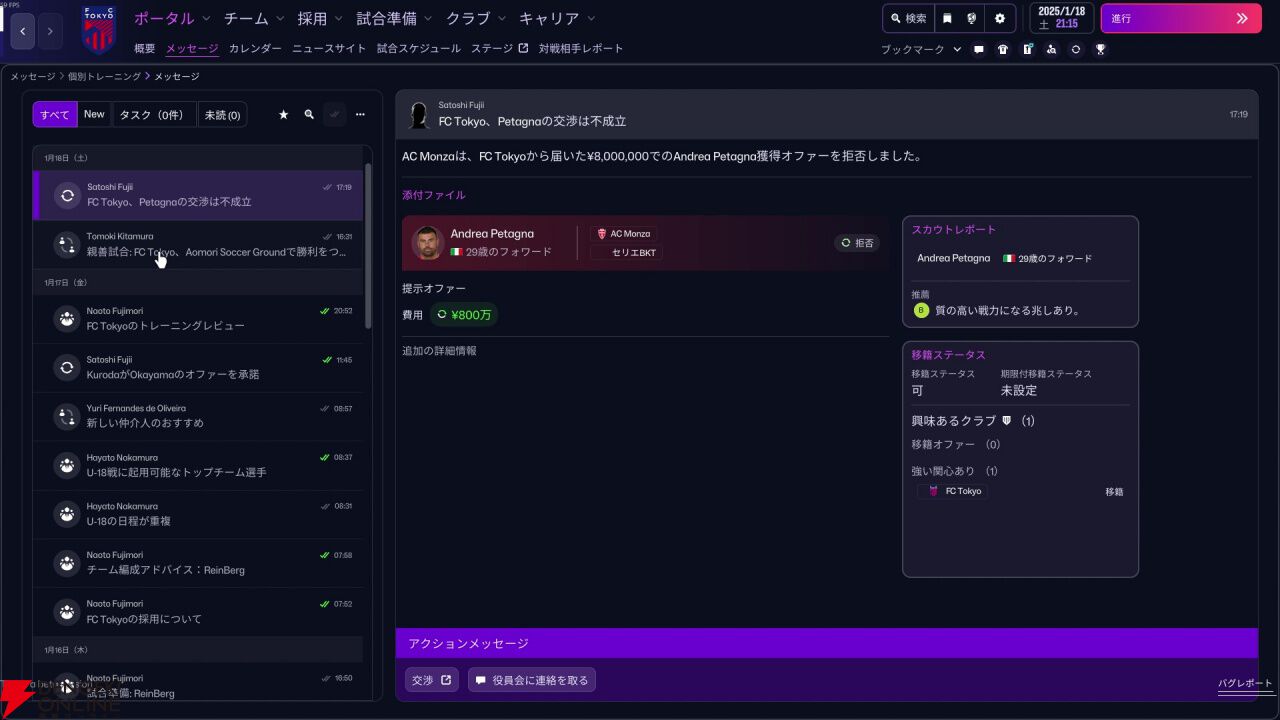Select the star favorites filter icon

pos(283,115)
